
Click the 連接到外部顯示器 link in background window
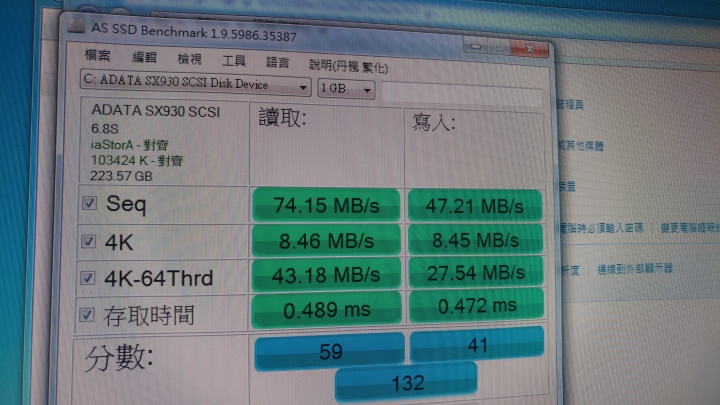[x=635, y=269]
